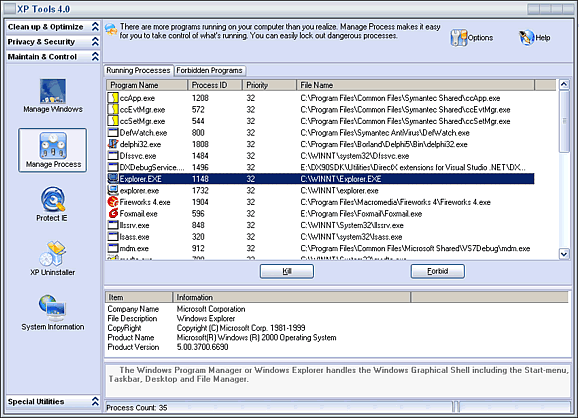This screenshot has width=579, height=418.
Task: Click the highlighted Explorer.EXE computer icon
Action: 113,179
